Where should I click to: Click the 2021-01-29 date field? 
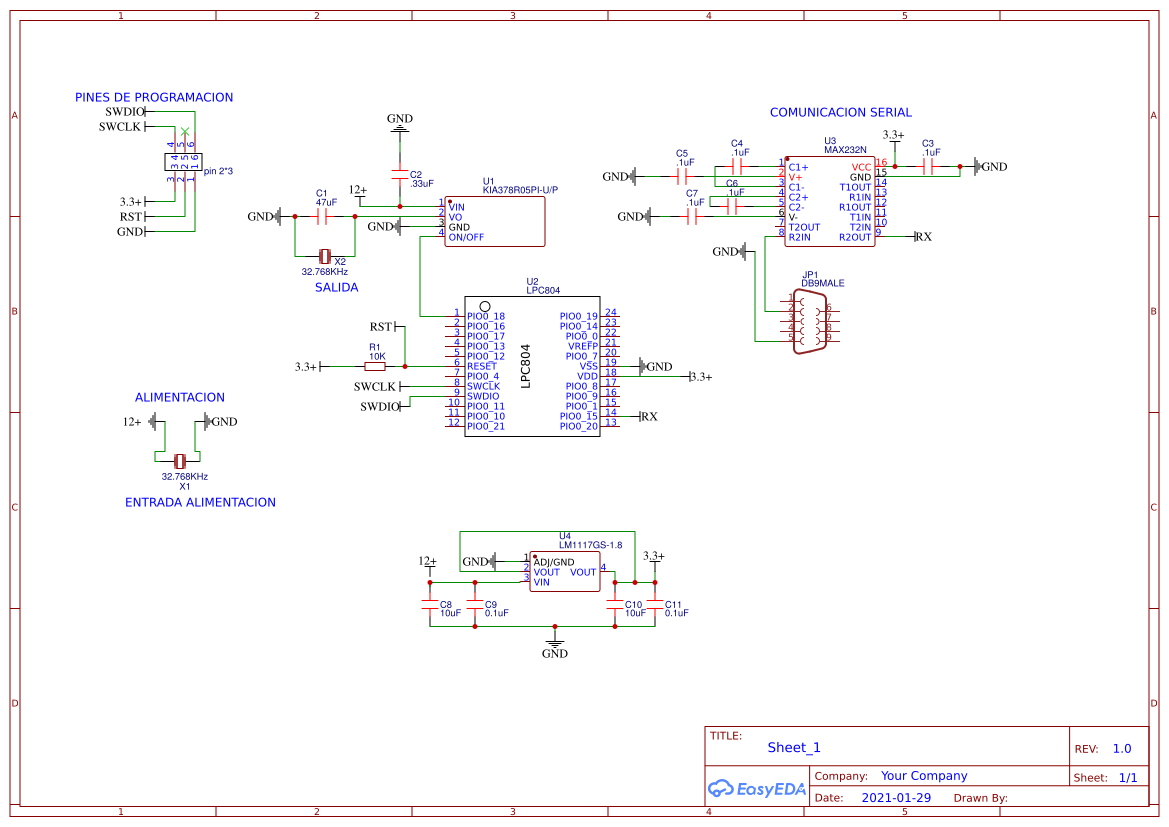(x=897, y=796)
